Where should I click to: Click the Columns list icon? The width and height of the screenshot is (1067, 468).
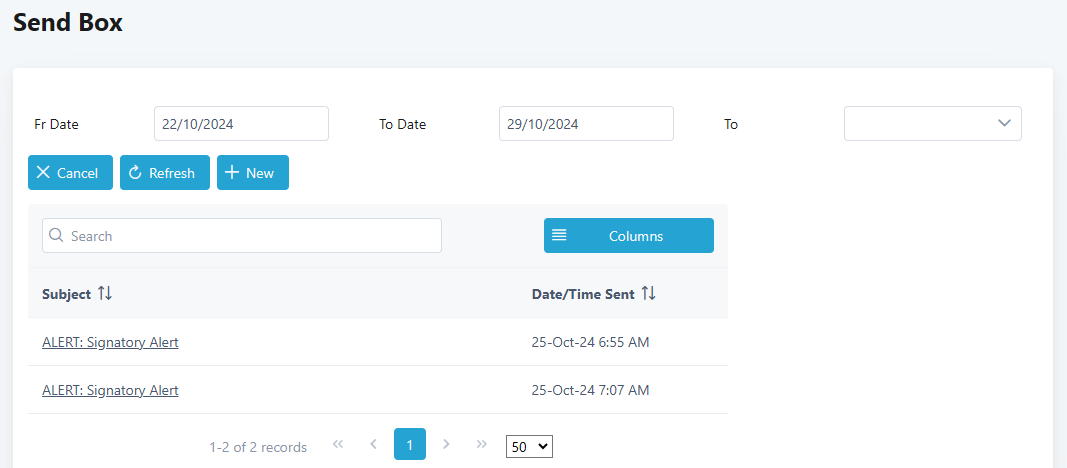(x=559, y=236)
